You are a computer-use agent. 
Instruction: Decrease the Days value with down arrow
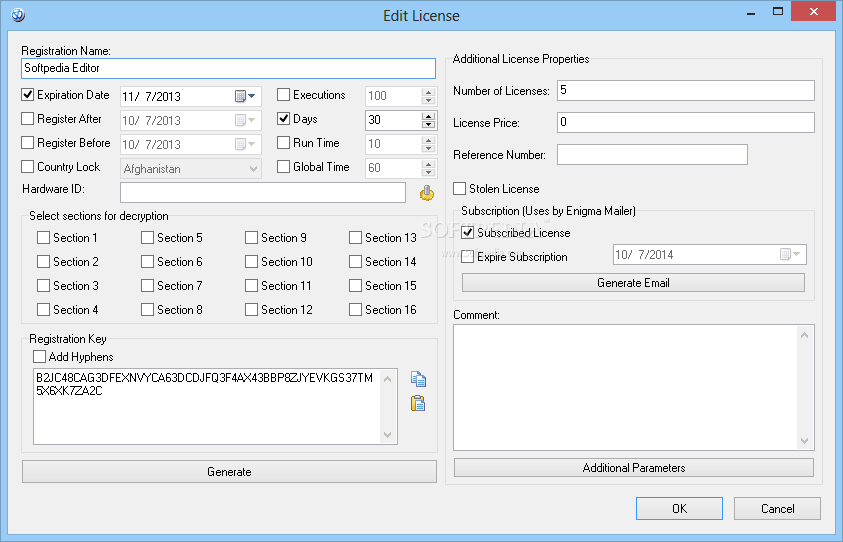429,125
